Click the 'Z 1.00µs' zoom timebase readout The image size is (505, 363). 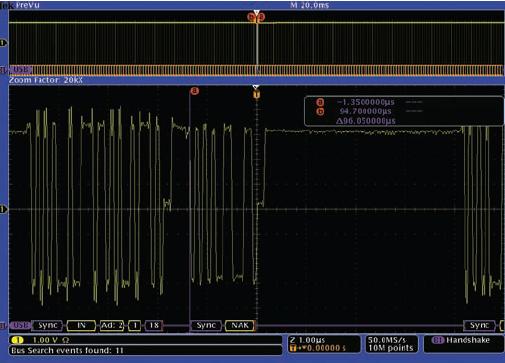pyautogui.click(x=307, y=340)
